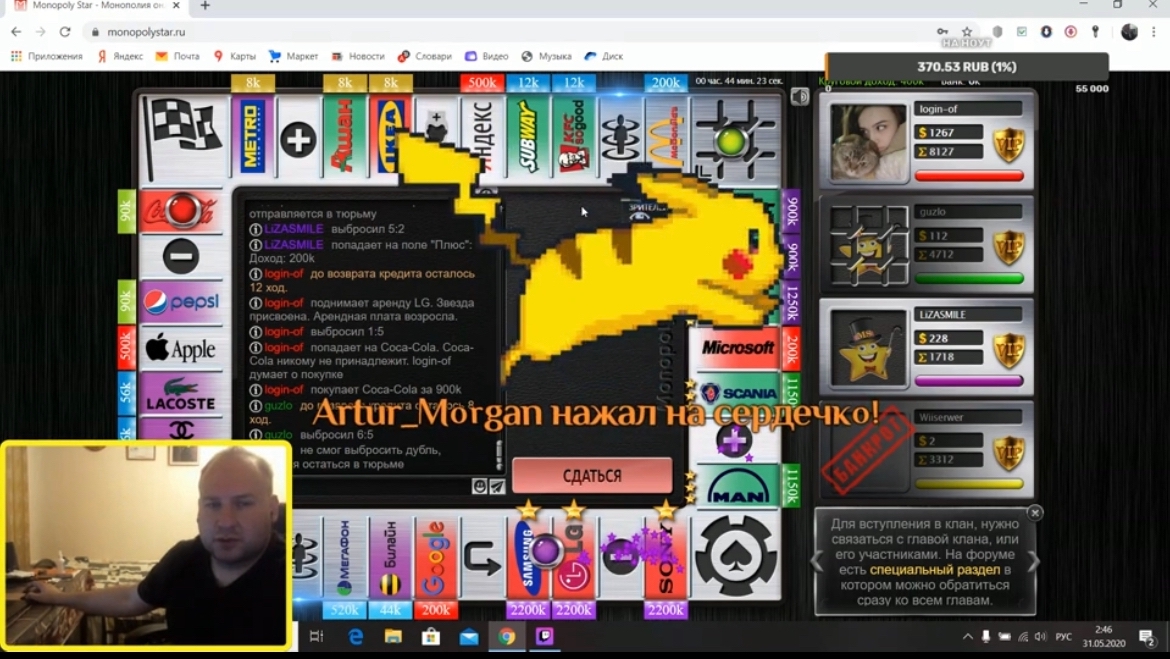Open a new browser tab
Image resolution: width=1170 pixels, height=659 pixels.
[204, 6]
